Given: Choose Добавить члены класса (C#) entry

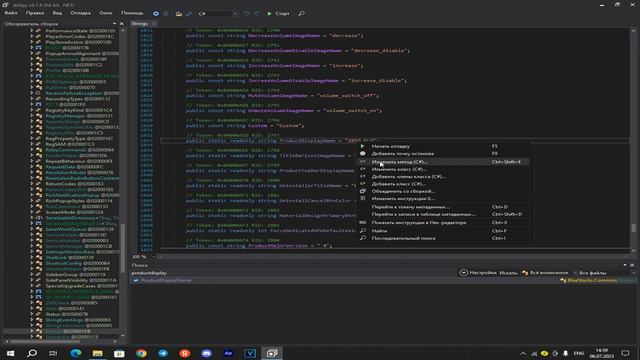Looking at the screenshot, I should coord(444,176).
